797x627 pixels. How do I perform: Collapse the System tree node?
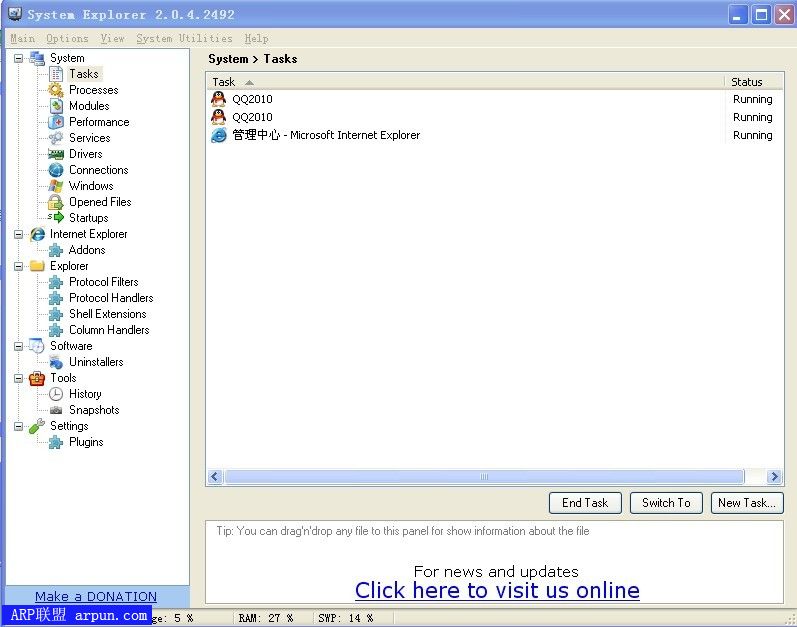point(18,58)
